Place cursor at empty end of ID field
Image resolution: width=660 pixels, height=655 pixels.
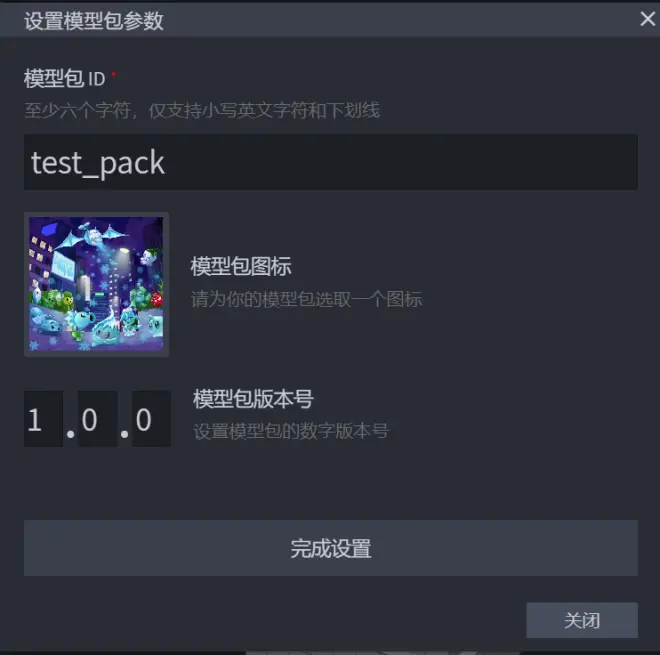400,162
